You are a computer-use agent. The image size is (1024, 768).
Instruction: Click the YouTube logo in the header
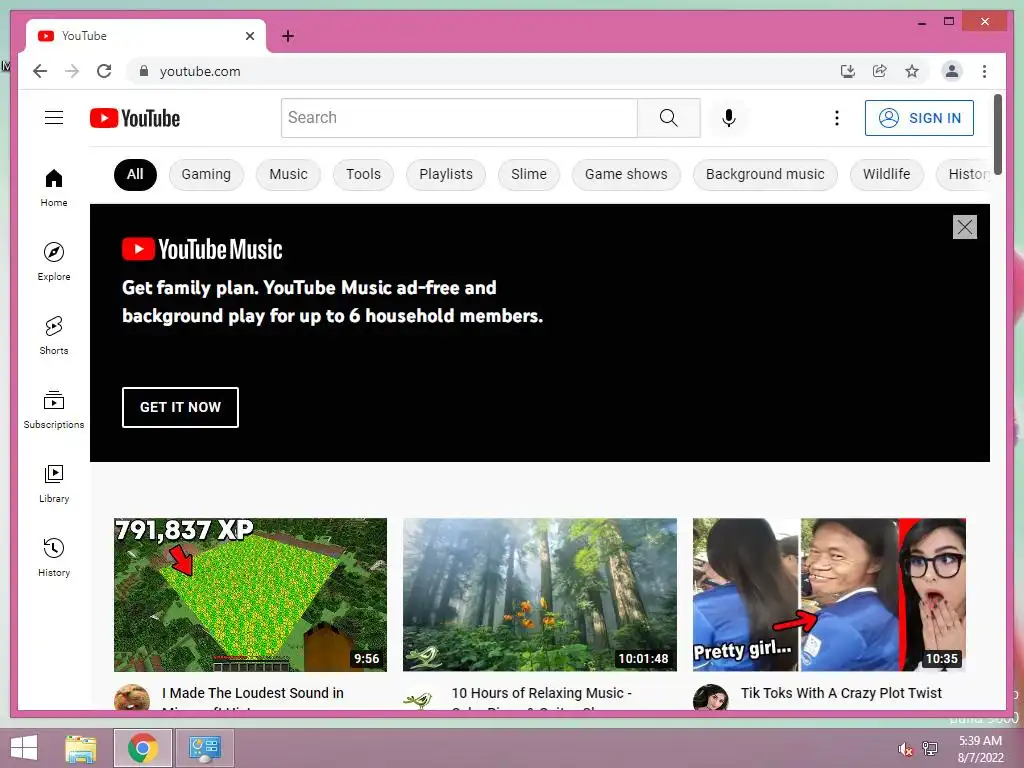pyautogui.click(x=135, y=118)
